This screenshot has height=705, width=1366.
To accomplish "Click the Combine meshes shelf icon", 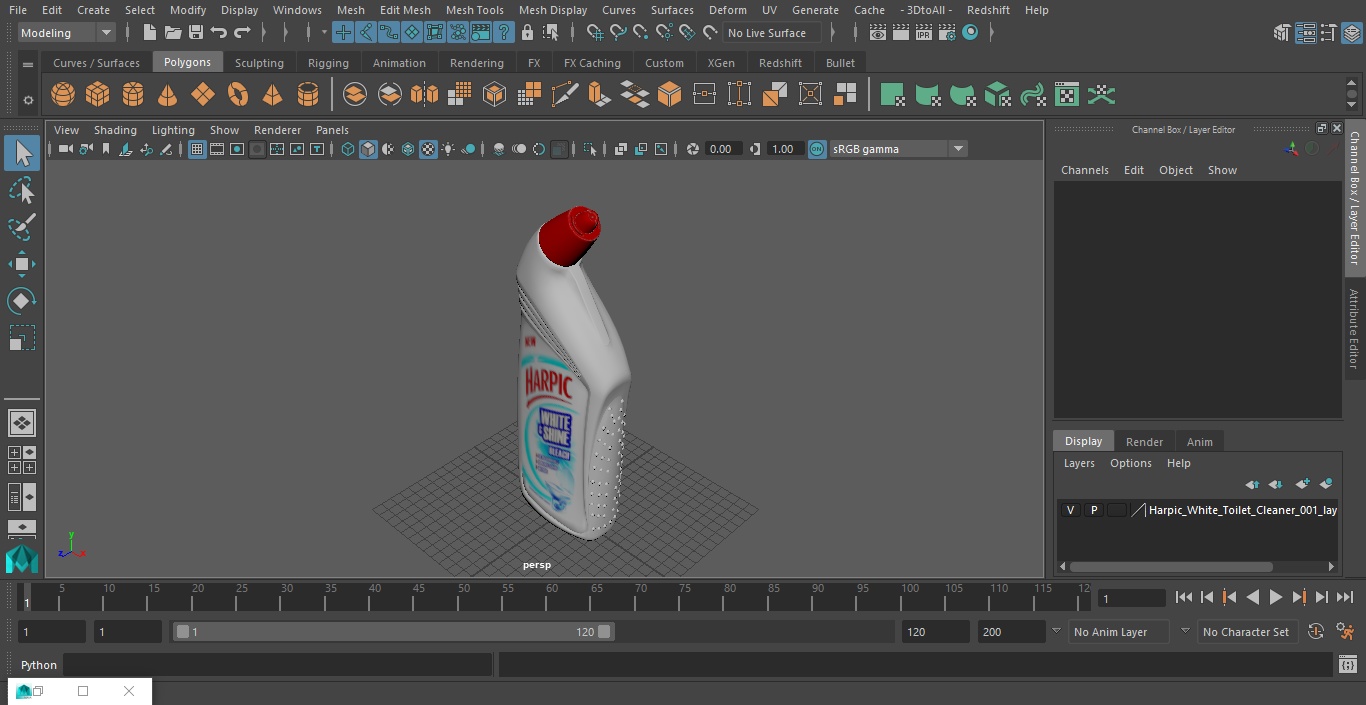I will pos(355,95).
